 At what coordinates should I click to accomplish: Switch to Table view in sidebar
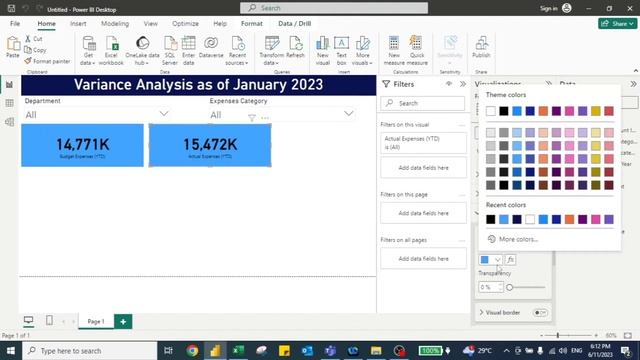[x=9, y=103]
